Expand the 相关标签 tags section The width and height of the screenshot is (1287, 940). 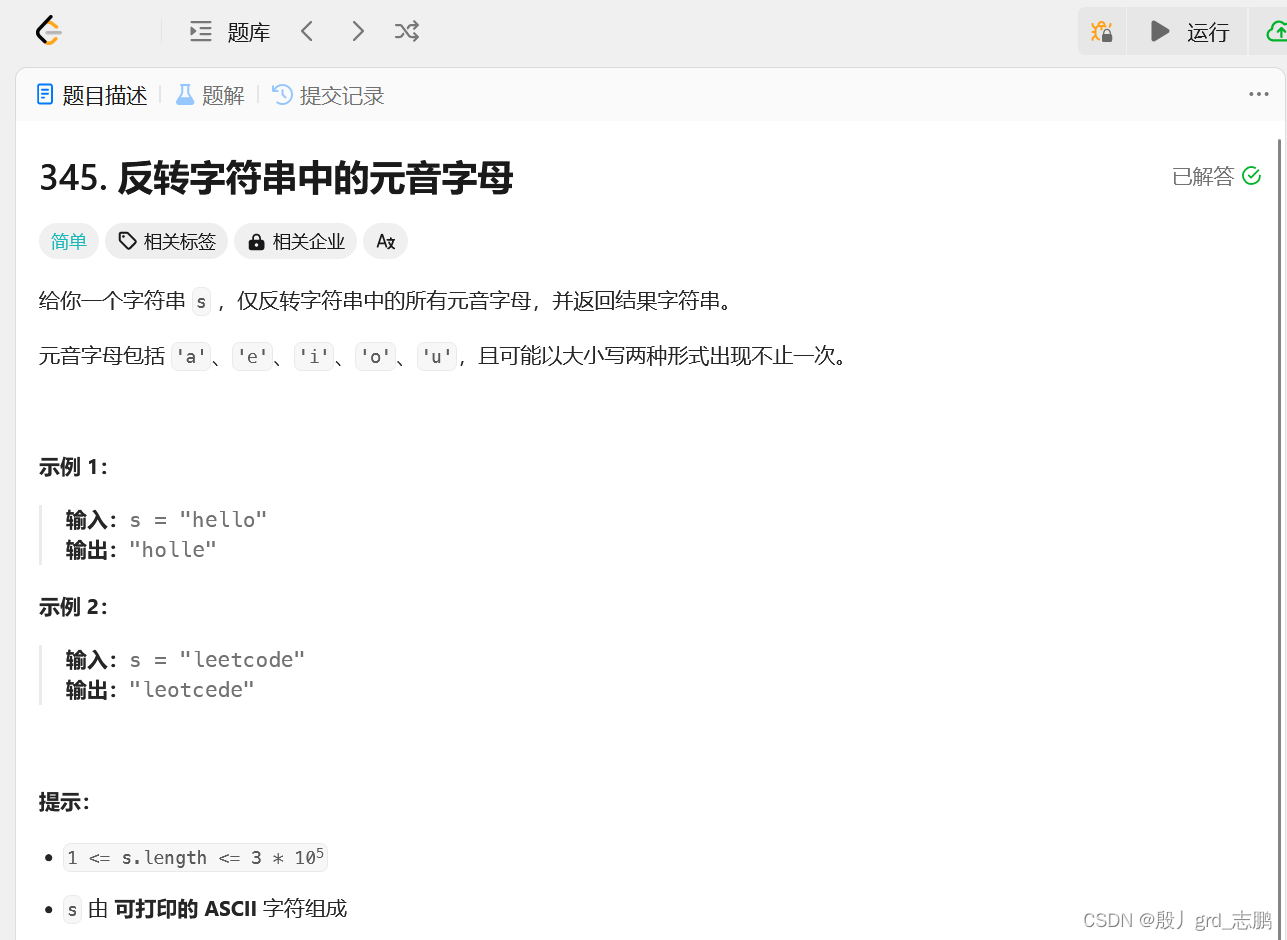click(166, 241)
